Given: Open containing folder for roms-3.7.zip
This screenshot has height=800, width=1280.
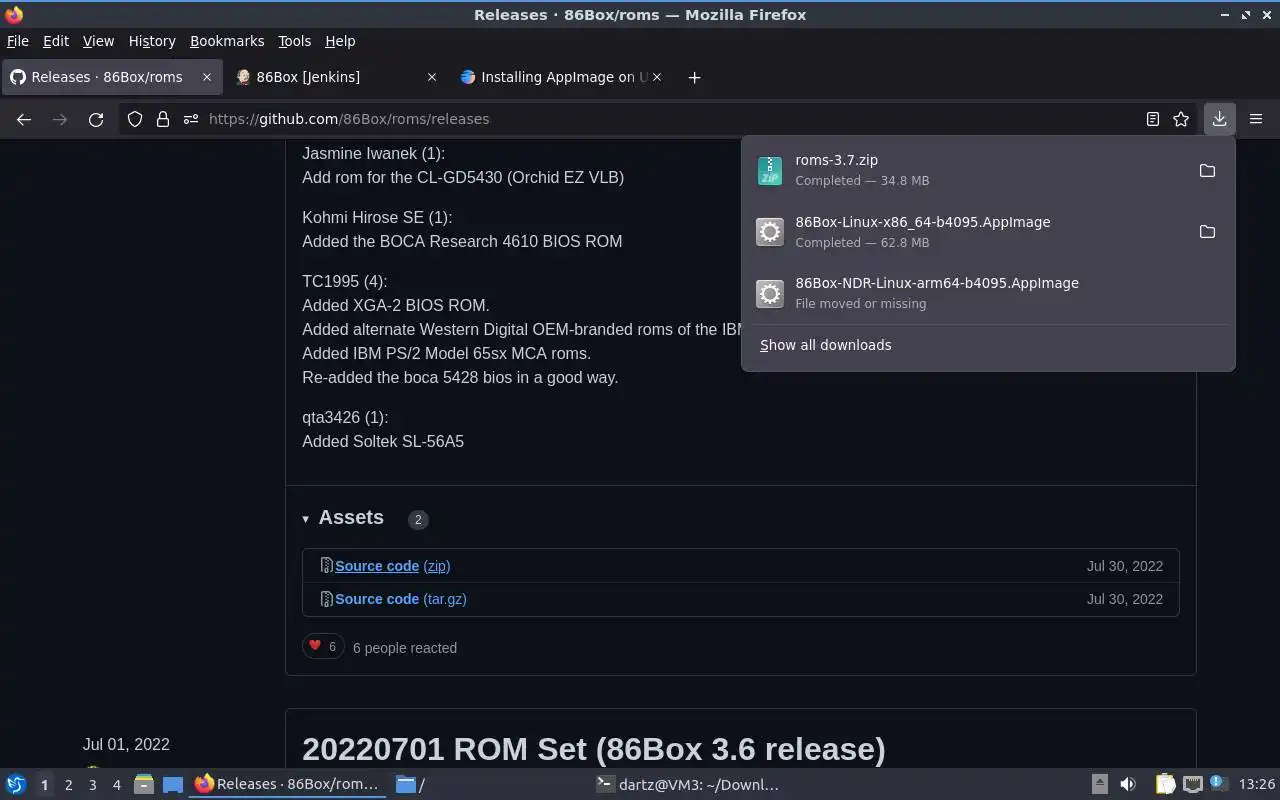Looking at the screenshot, I should pos(1207,171).
